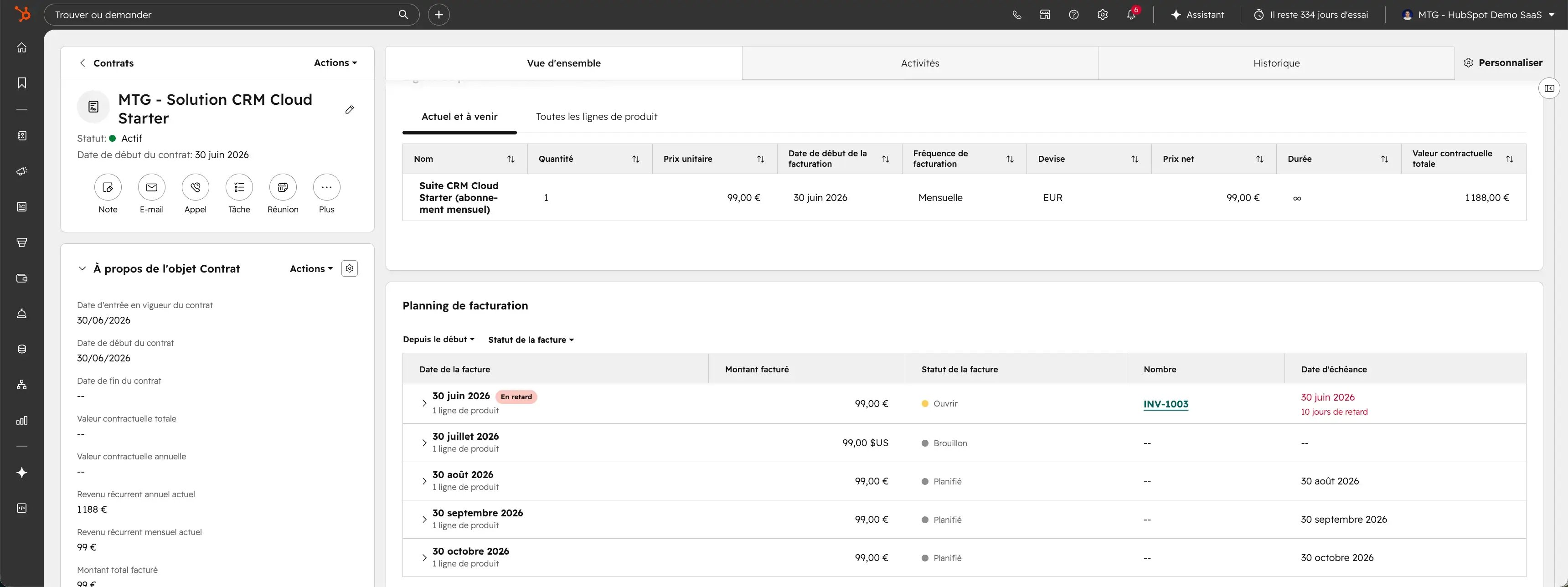Switch to Historique tab

click(x=1276, y=63)
